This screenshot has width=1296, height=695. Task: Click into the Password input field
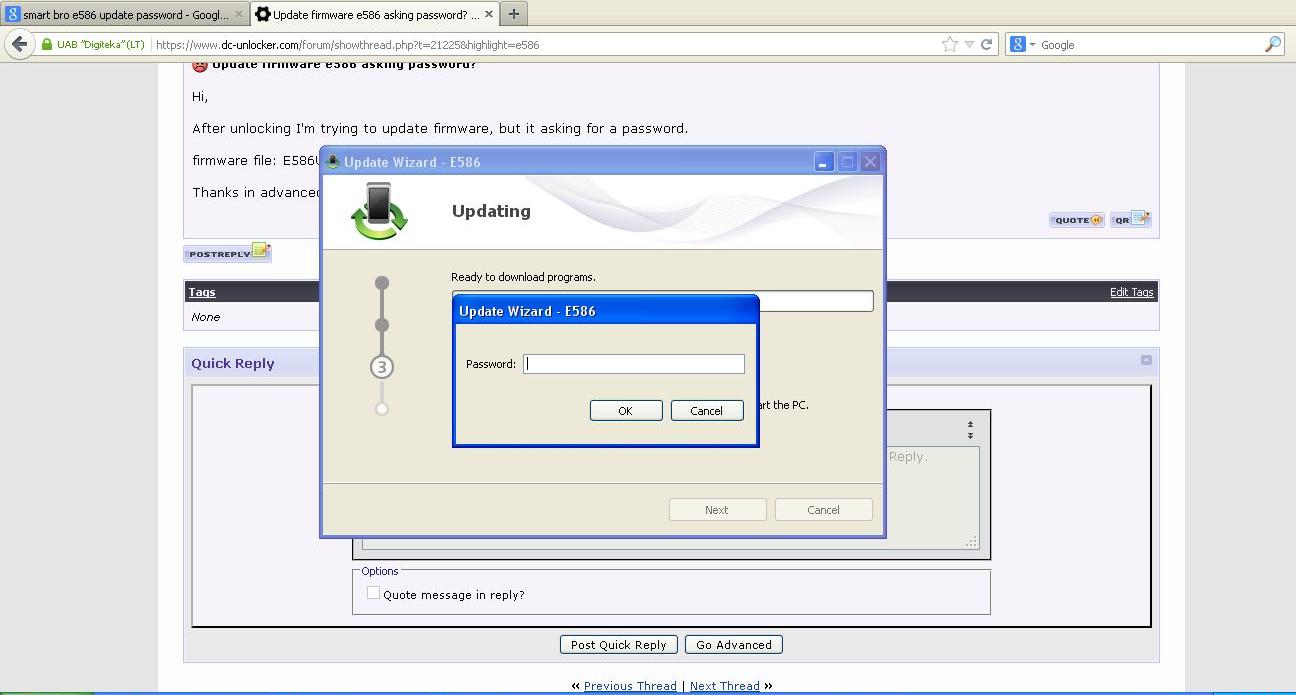[x=634, y=364]
